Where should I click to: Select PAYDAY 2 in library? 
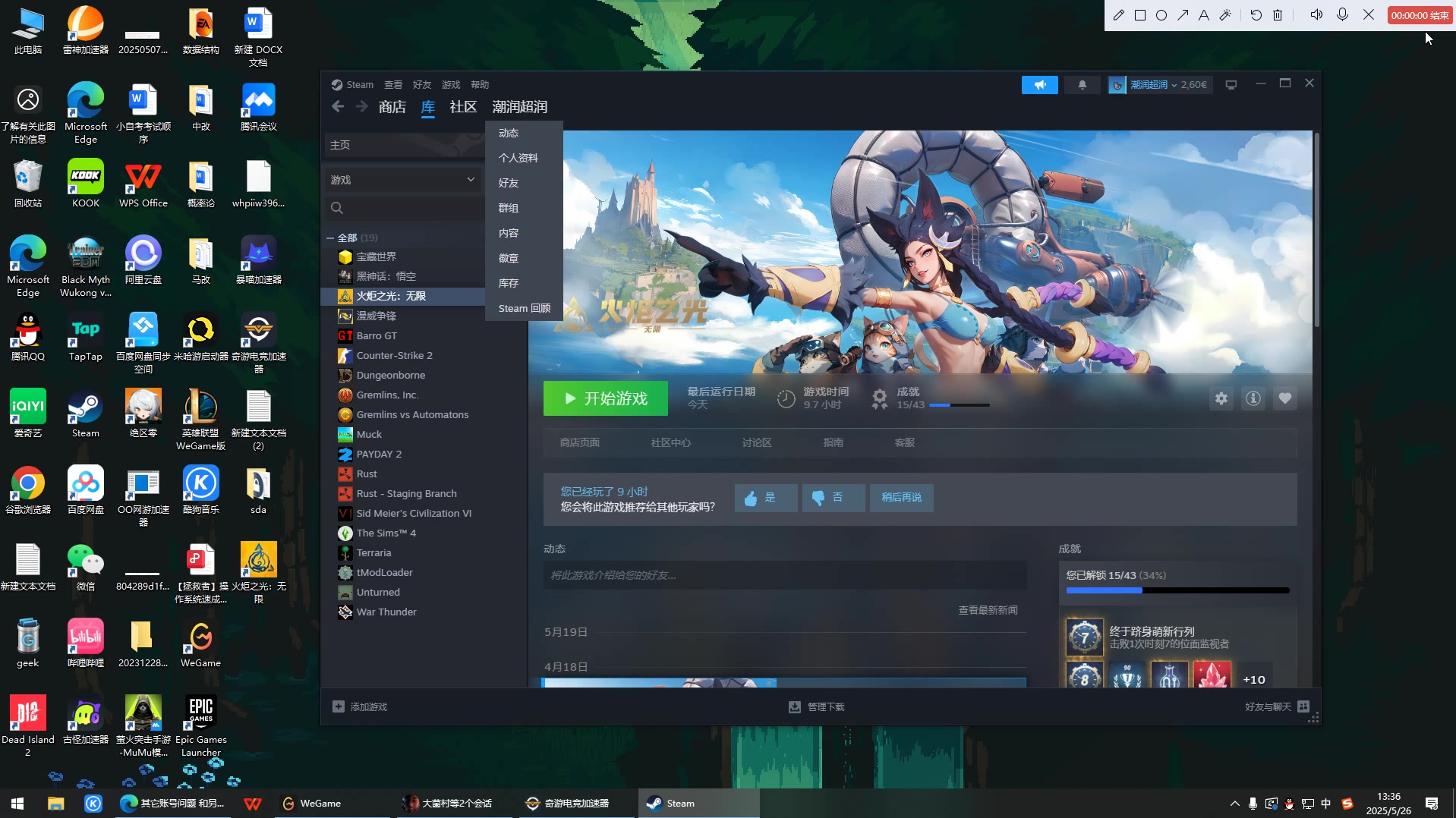(379, 454)
